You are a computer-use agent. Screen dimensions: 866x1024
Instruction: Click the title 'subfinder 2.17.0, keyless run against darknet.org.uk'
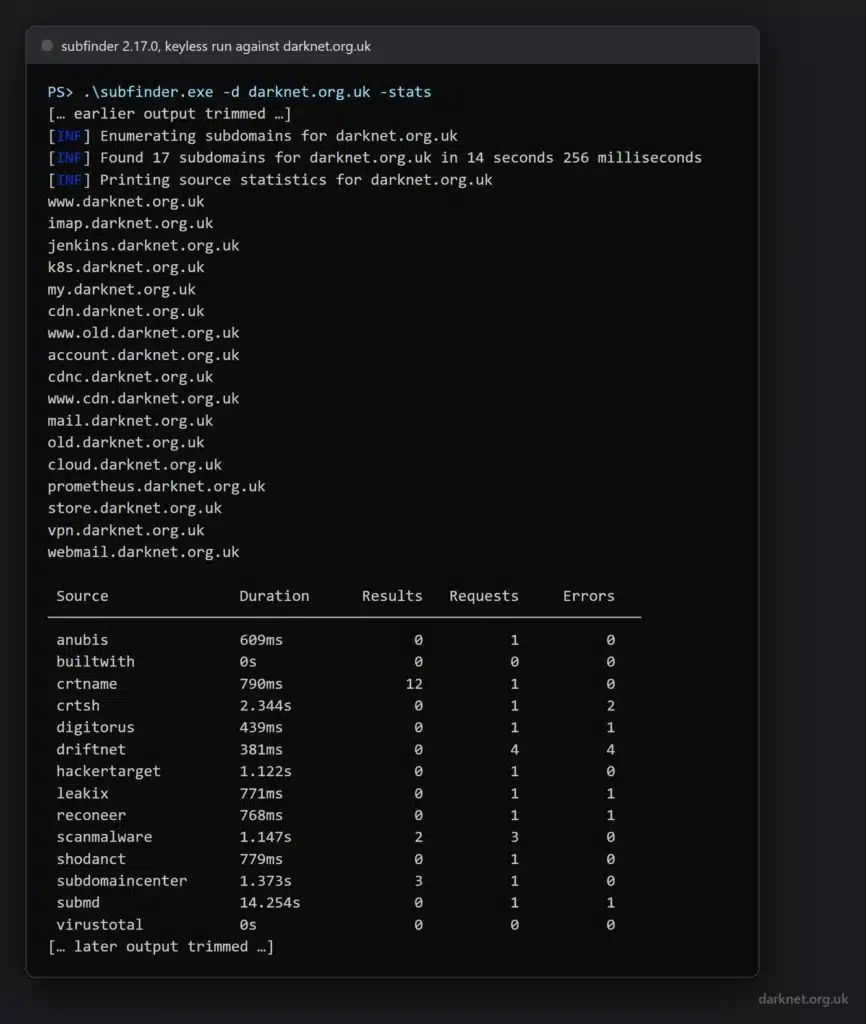click(x=216, y=46)
